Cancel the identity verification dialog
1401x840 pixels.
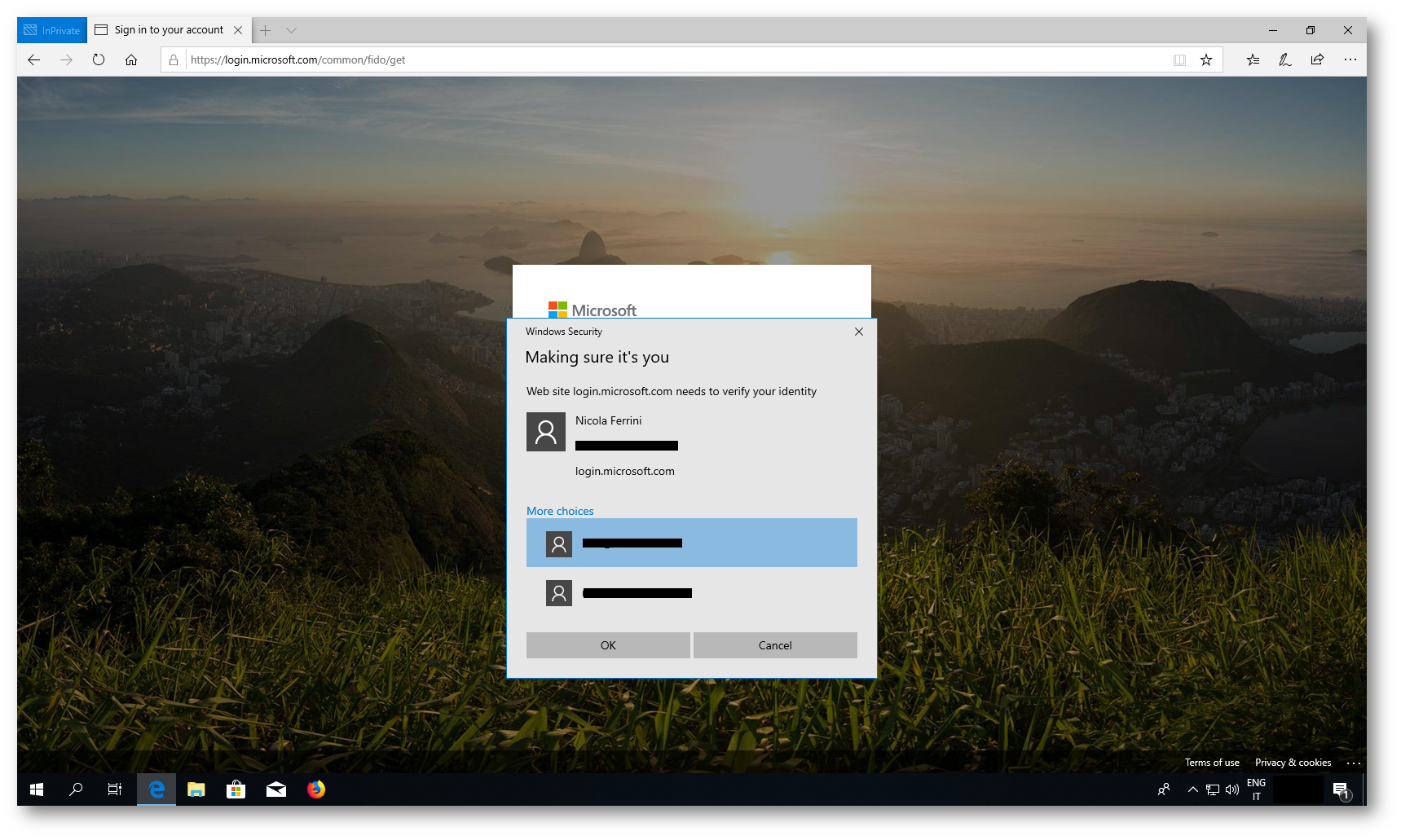(775, 645)
